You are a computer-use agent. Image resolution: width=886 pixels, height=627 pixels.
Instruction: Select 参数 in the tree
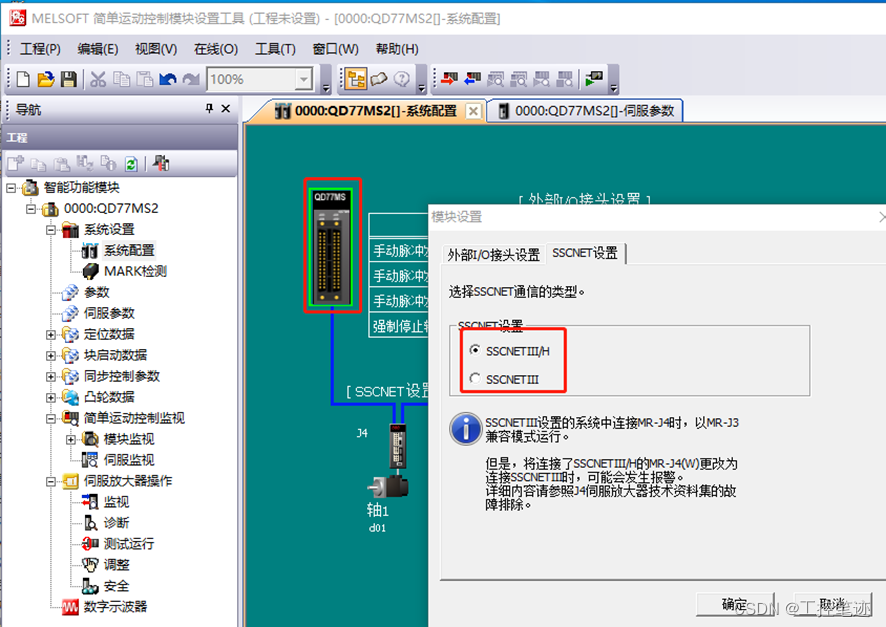pos(96,292)
